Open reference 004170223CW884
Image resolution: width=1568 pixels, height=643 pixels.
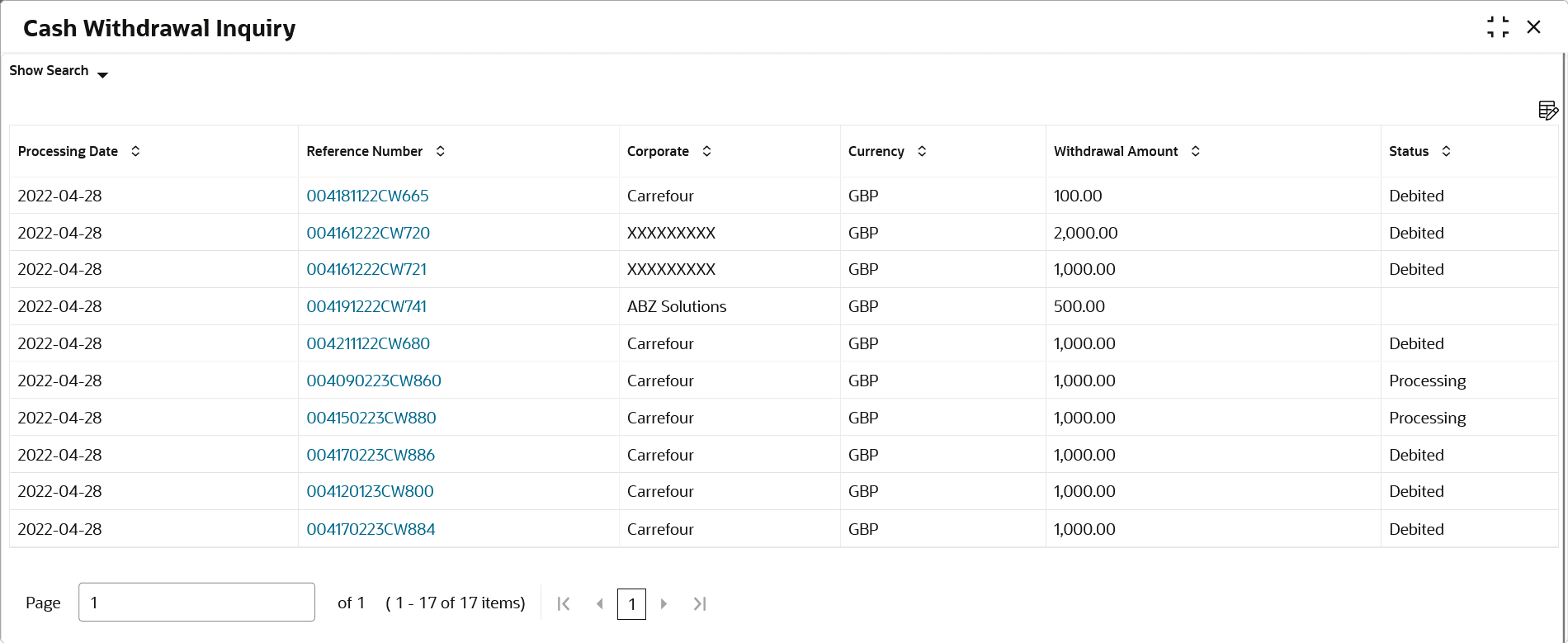pyautogui.click(x=371, y=529)
